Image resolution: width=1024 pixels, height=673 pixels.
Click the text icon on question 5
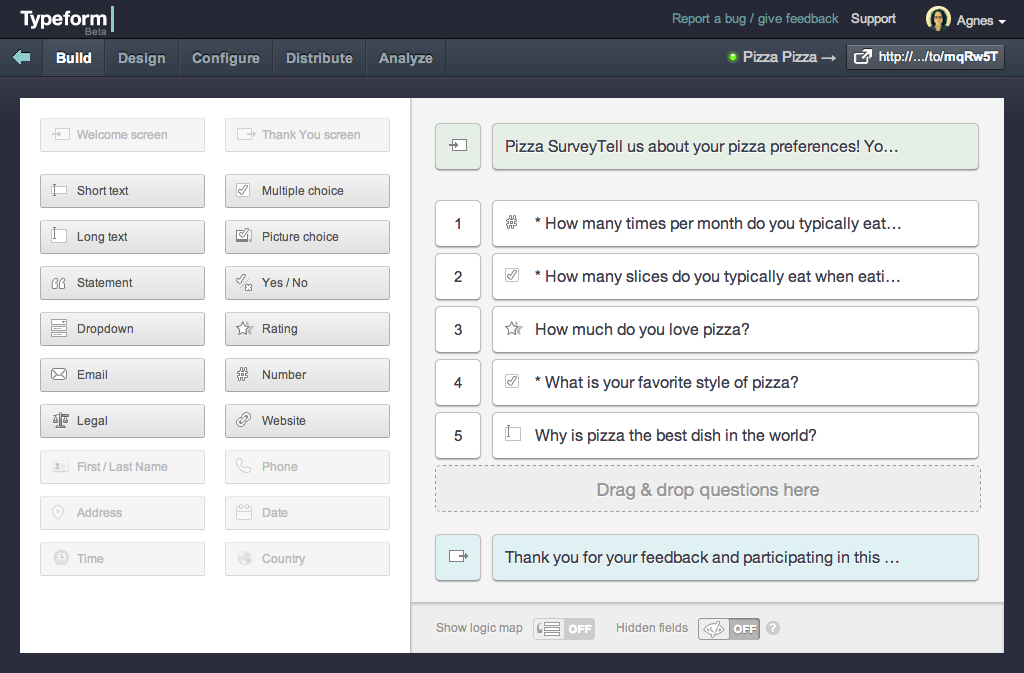pos(513,433)
